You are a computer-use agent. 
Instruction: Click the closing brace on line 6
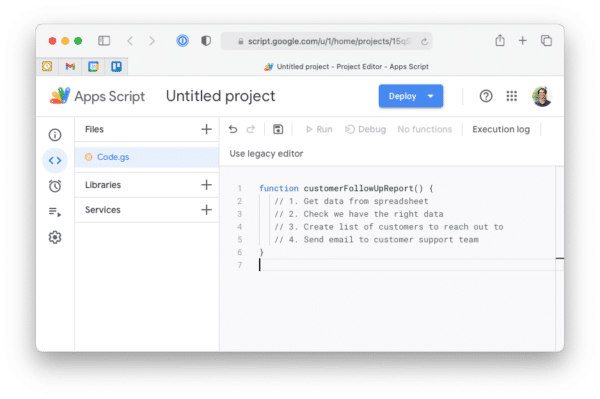[262, 252]
